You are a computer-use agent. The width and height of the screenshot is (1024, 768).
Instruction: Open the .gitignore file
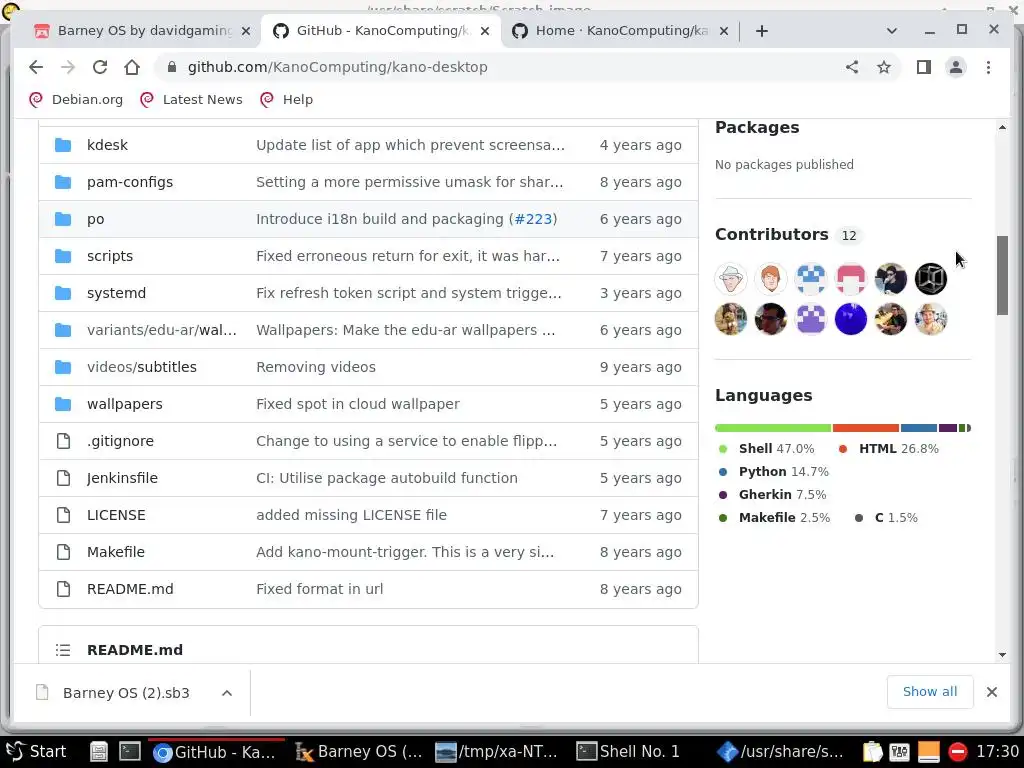(120, 441)
